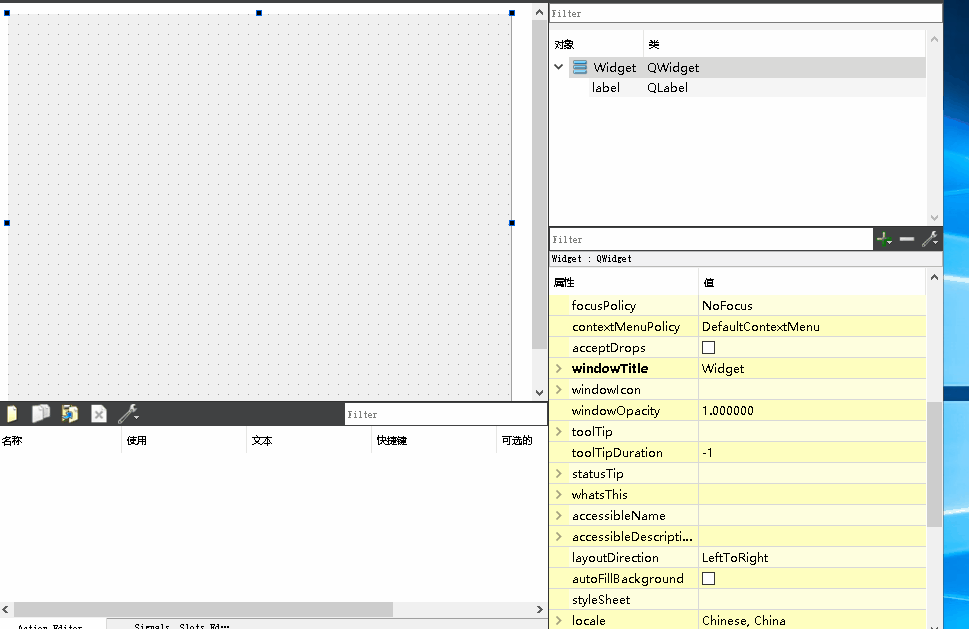Select the Widget QWidget row in object tree
This screenshot has width=969, height=629.
747,67
